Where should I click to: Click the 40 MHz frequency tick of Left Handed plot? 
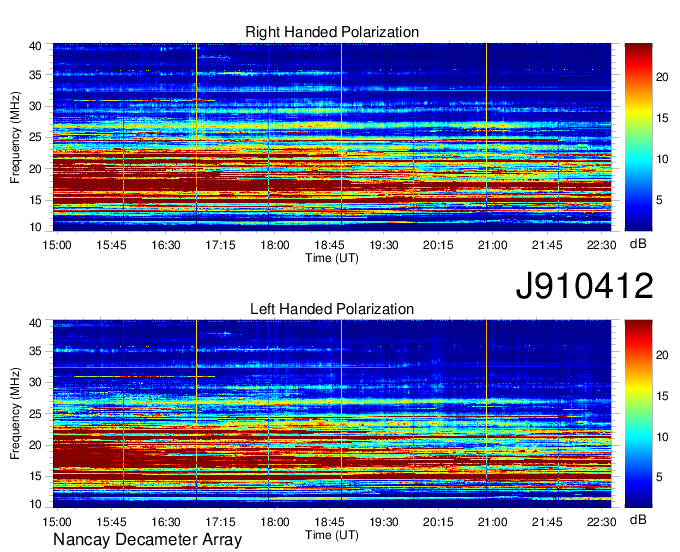(x=35, y=323)
